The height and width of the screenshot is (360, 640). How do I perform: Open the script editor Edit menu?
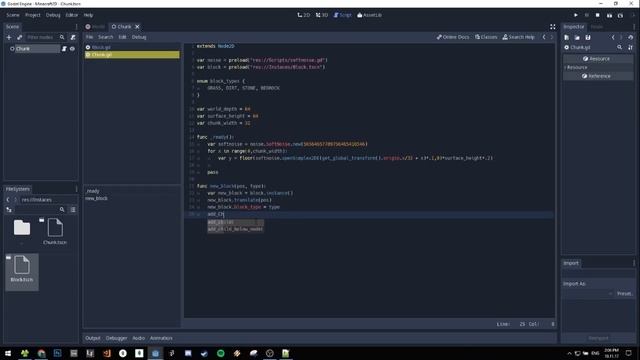point(122,37)
